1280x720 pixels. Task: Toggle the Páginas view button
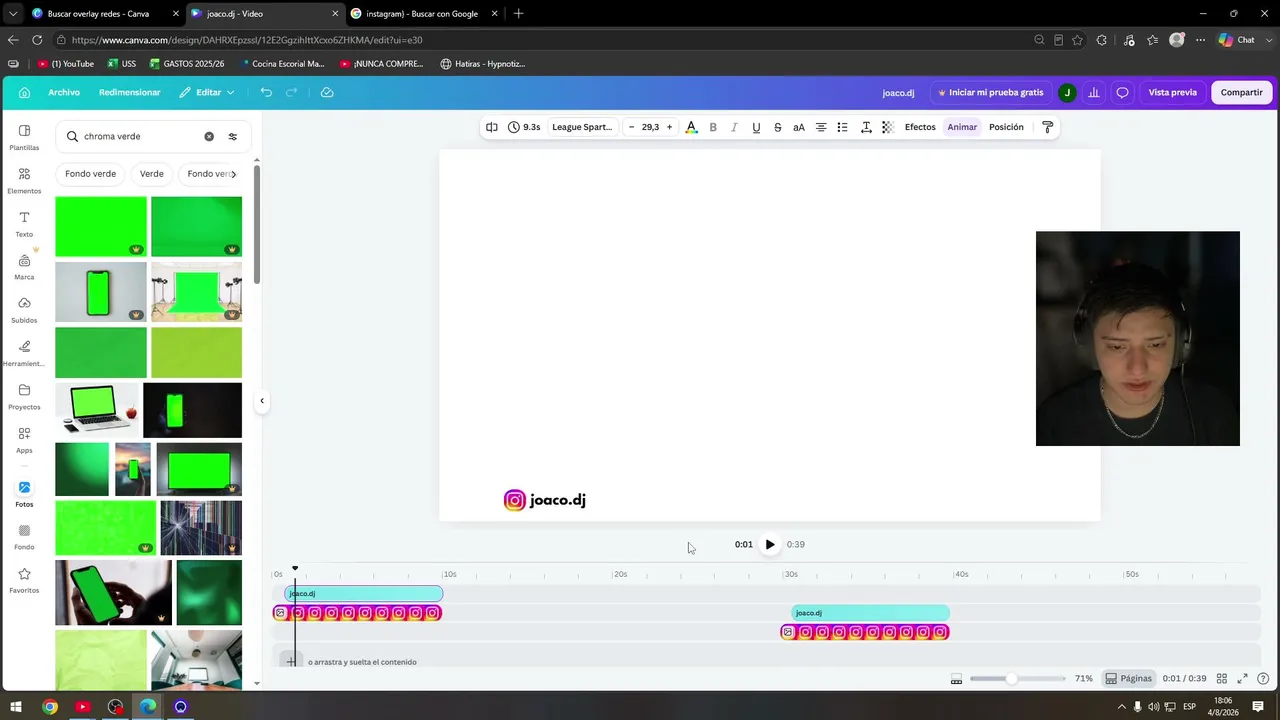(x=1128, y=679)
